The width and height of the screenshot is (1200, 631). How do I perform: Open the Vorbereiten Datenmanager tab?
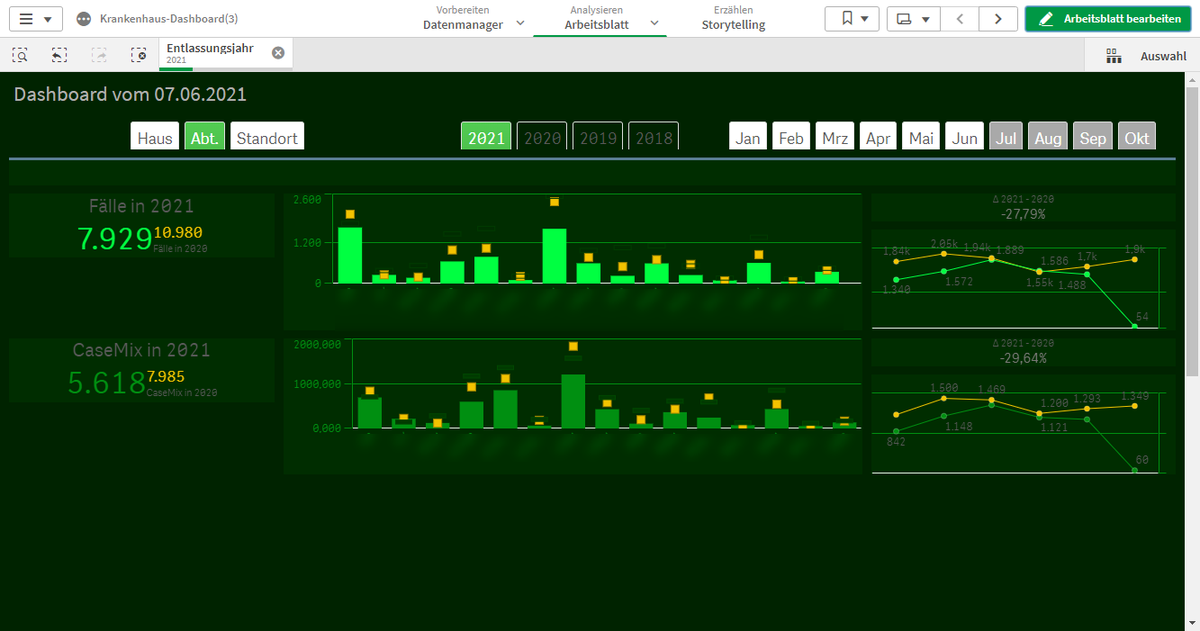(462, 18)
